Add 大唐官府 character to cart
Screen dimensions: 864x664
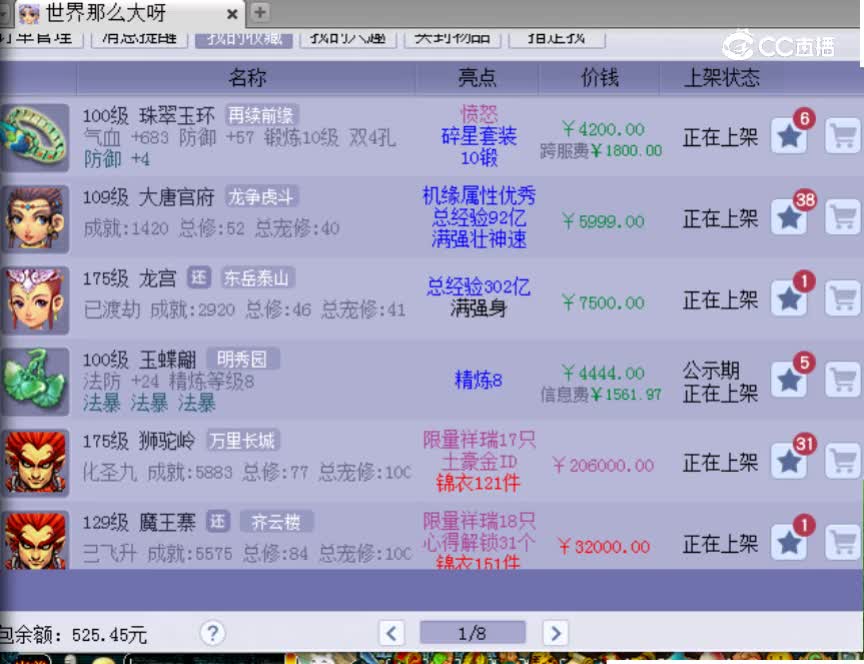tap(843, 217)
